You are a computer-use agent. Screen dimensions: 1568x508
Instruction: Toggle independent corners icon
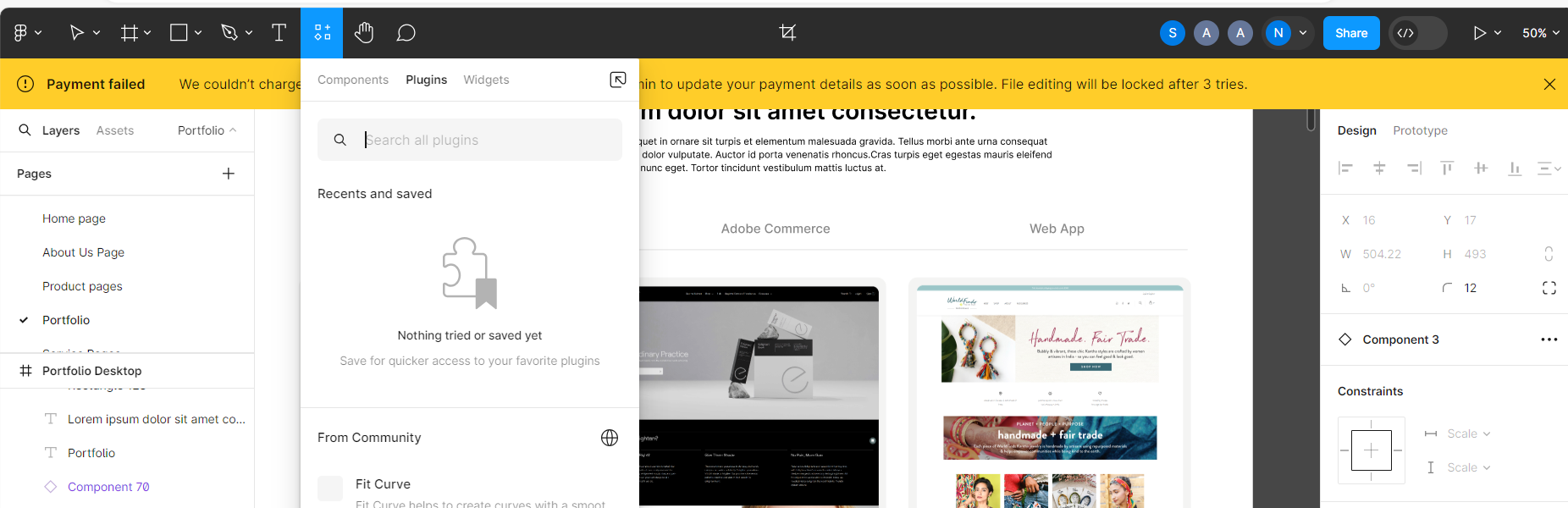1549,288
